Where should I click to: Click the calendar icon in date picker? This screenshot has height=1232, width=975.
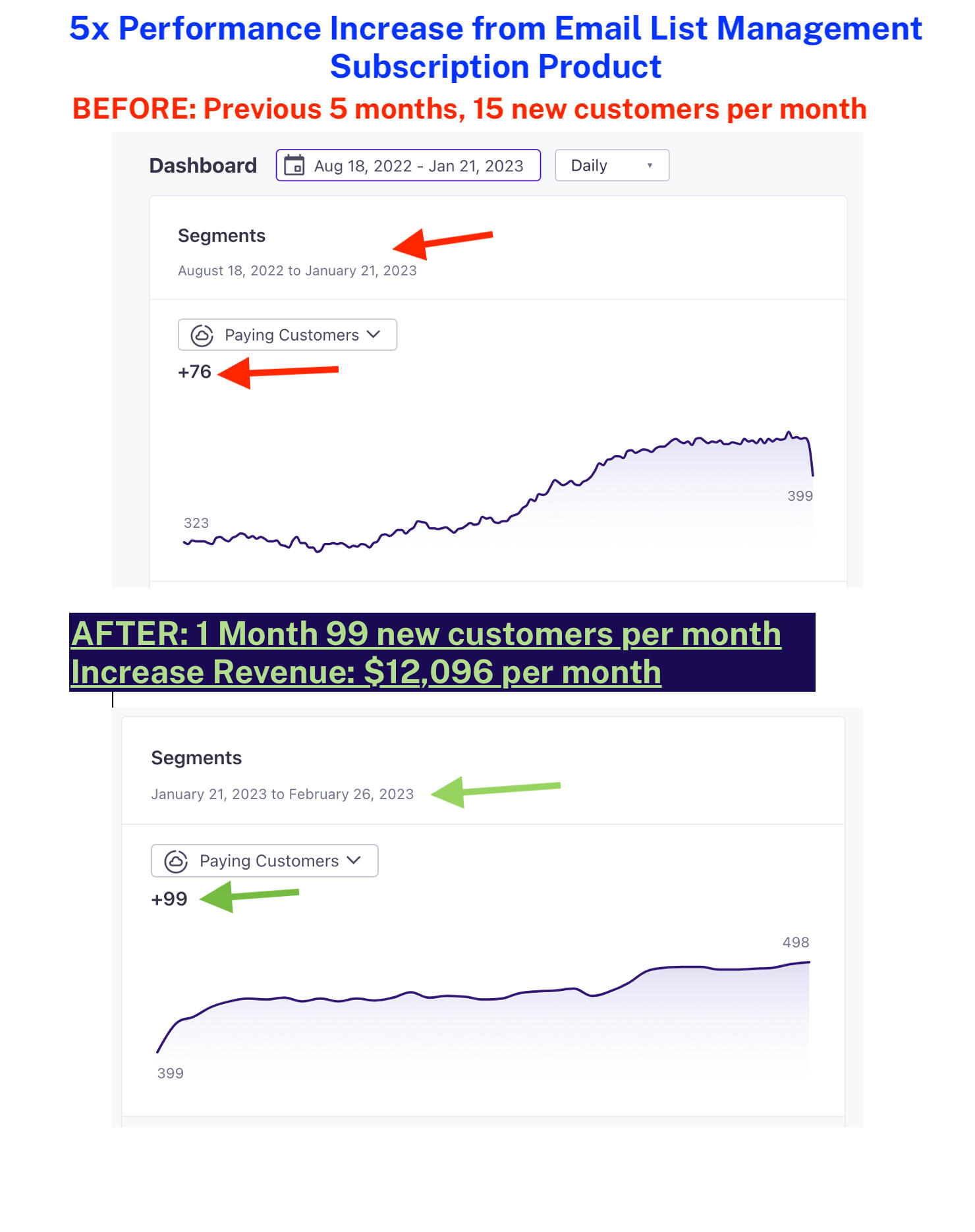[x=294, y=165]
